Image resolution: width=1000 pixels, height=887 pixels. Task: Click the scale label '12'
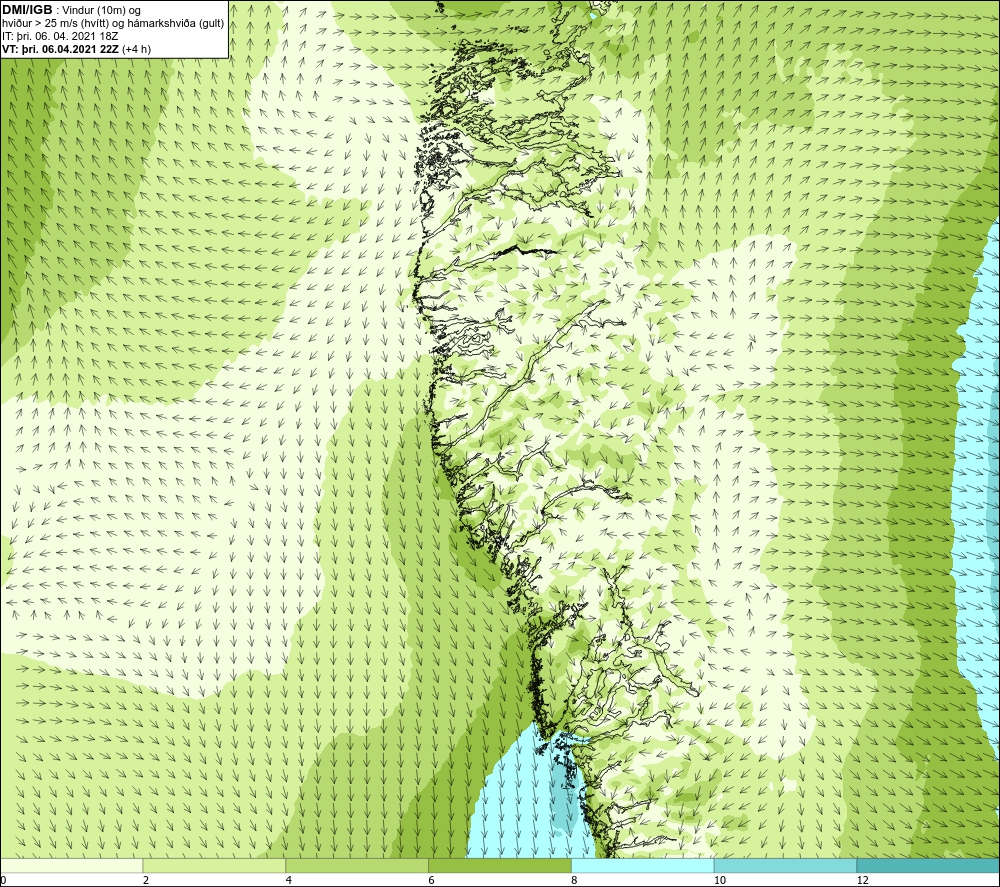tap(863, 881)
